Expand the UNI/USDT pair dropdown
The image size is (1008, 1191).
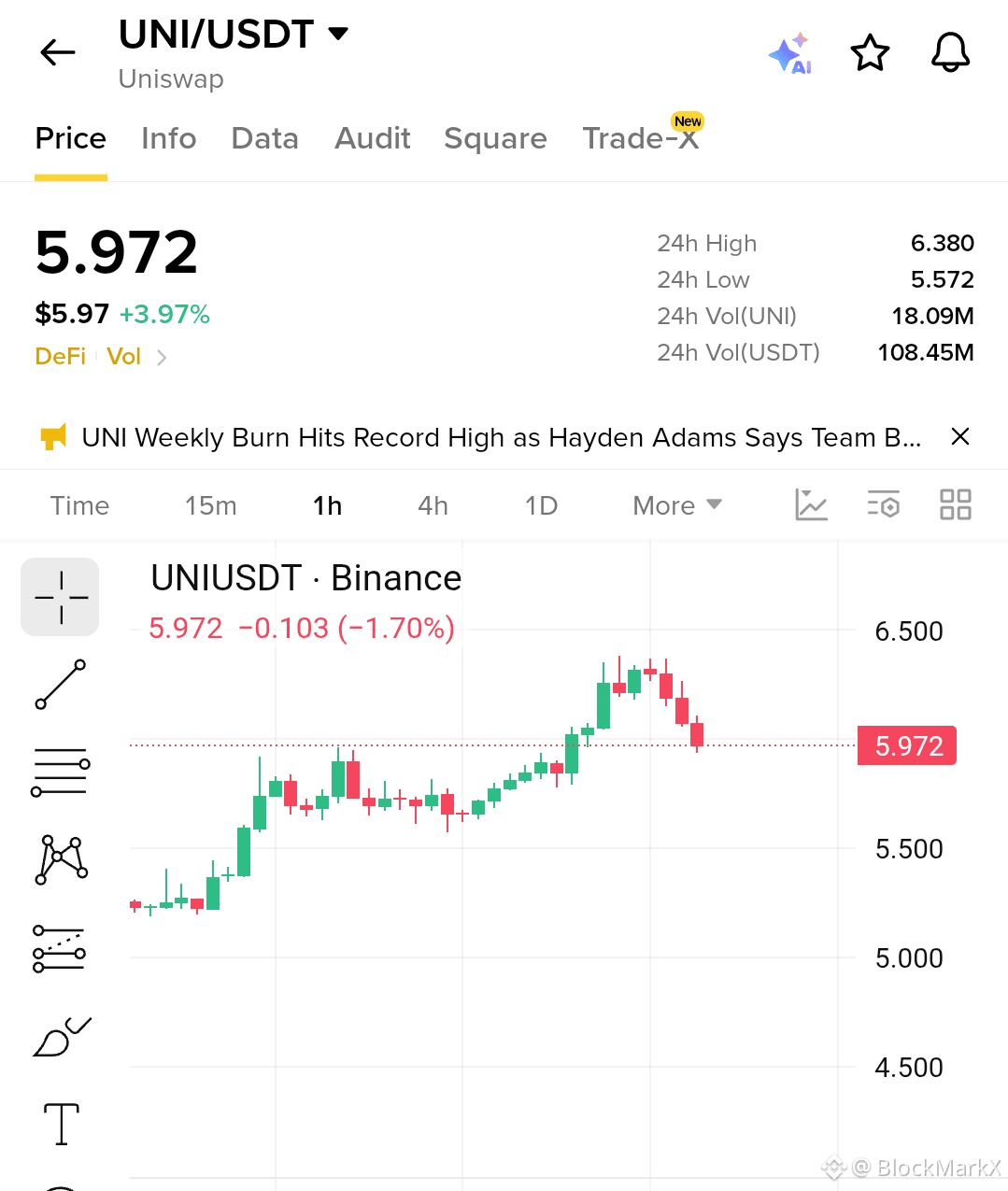[x=338, y=34]
